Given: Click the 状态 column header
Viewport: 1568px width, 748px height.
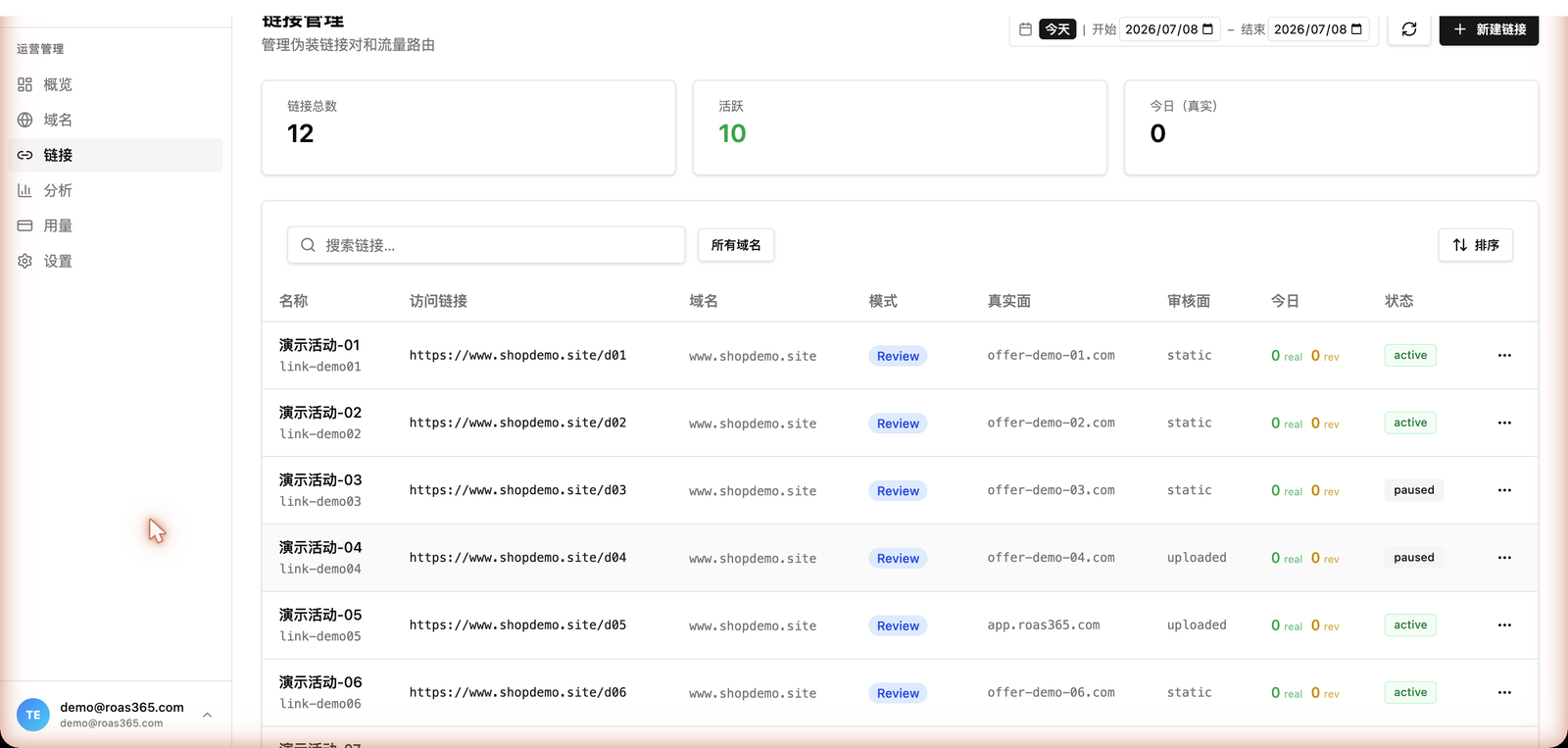Looking at the screenshot, I should coord(1398,301).
